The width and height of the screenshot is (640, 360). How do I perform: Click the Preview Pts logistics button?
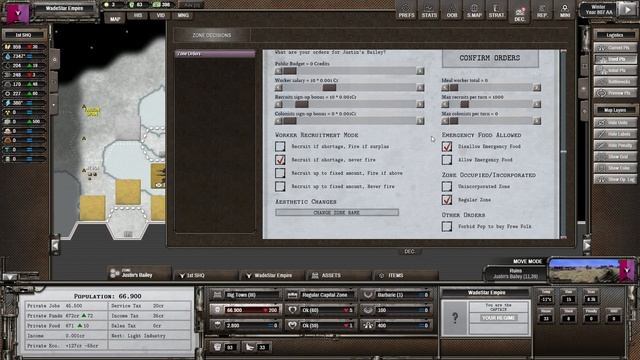[x=615, y=93]
